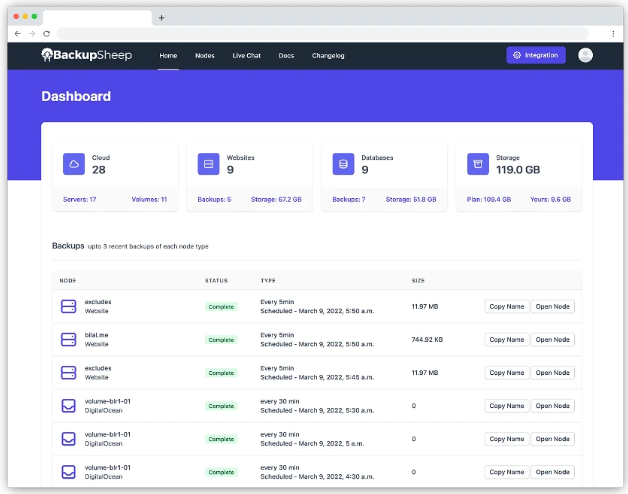Click the STATUS column header
This screenshot has height=494, width=628.
pyautogui.click(x=216, y=281)
